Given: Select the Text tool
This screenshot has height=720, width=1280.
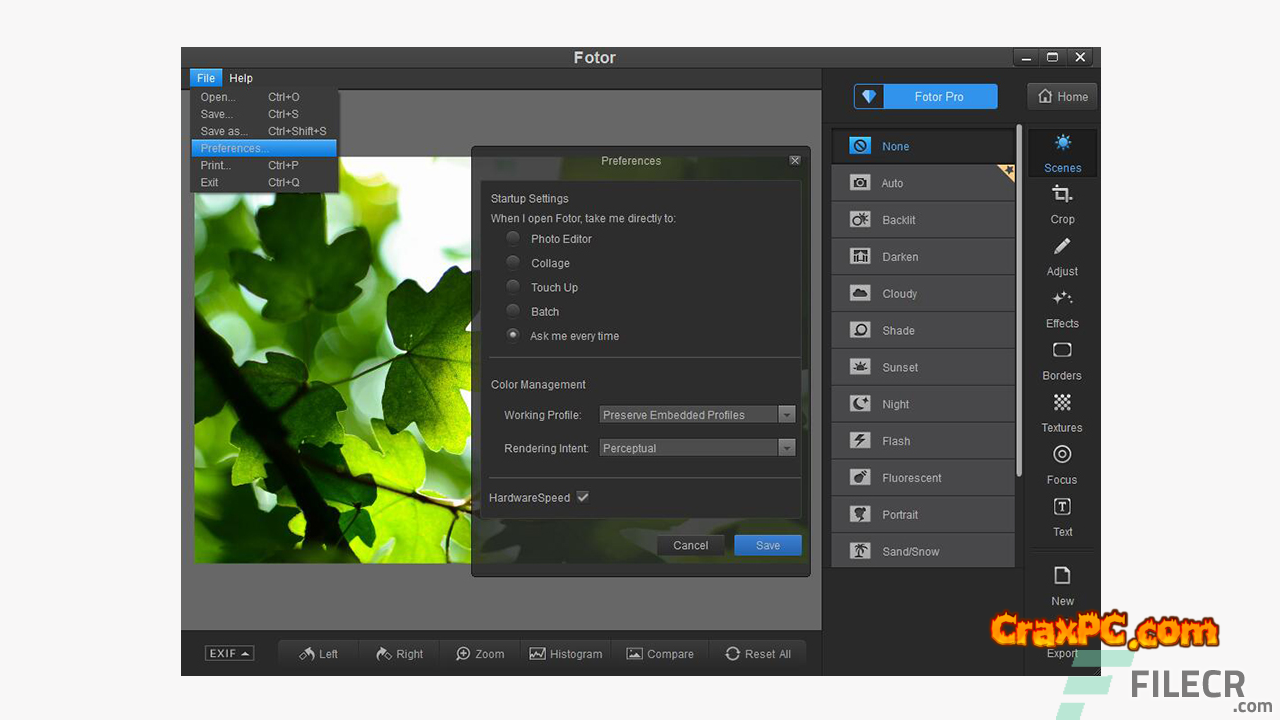Looking at the screenshot, I should tap(1062, 515).
